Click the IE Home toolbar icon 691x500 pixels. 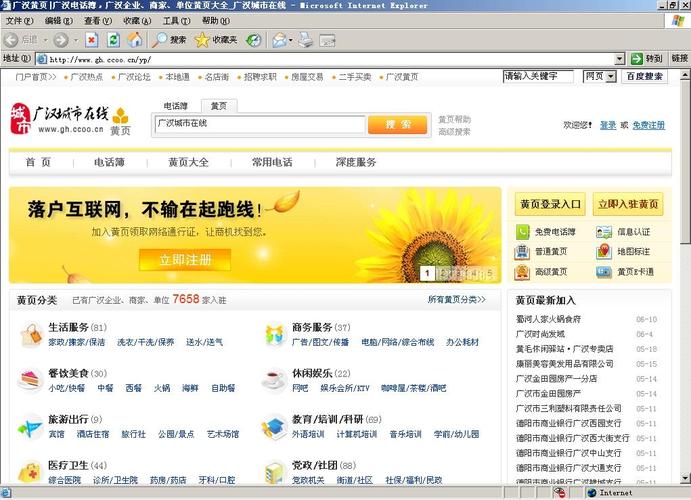point(134,40)
